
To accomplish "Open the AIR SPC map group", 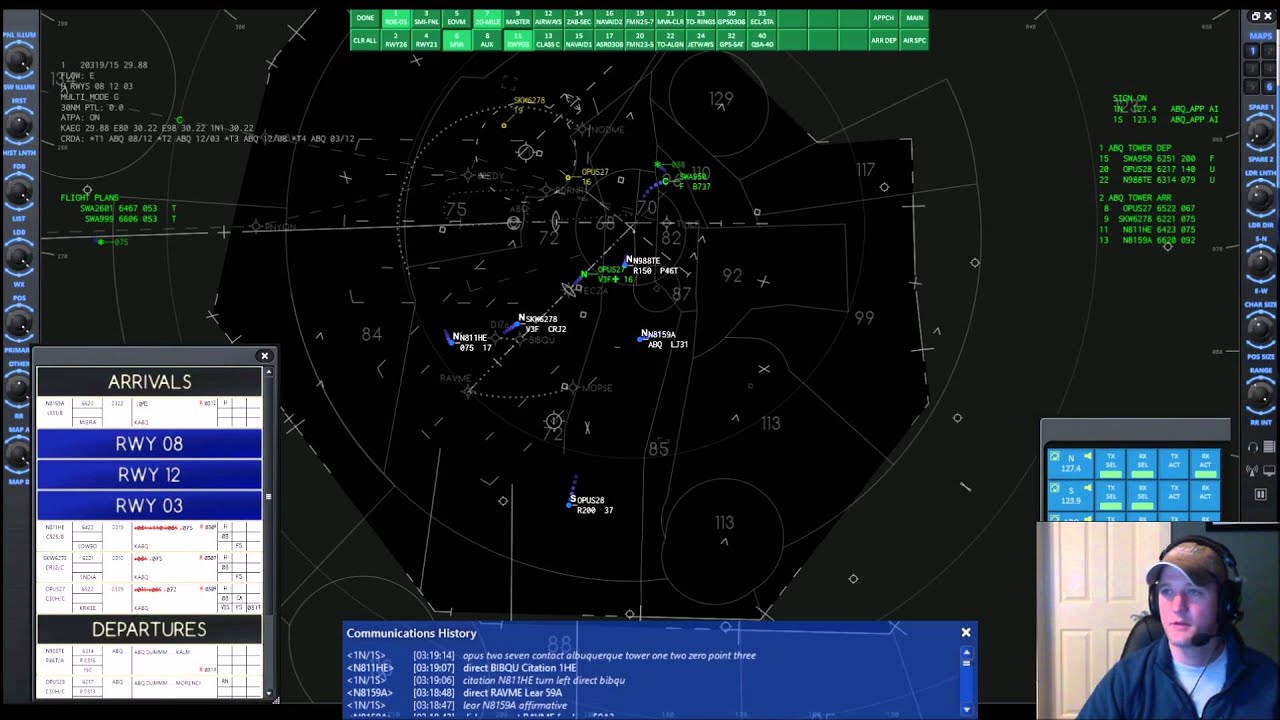I will 914,40.
